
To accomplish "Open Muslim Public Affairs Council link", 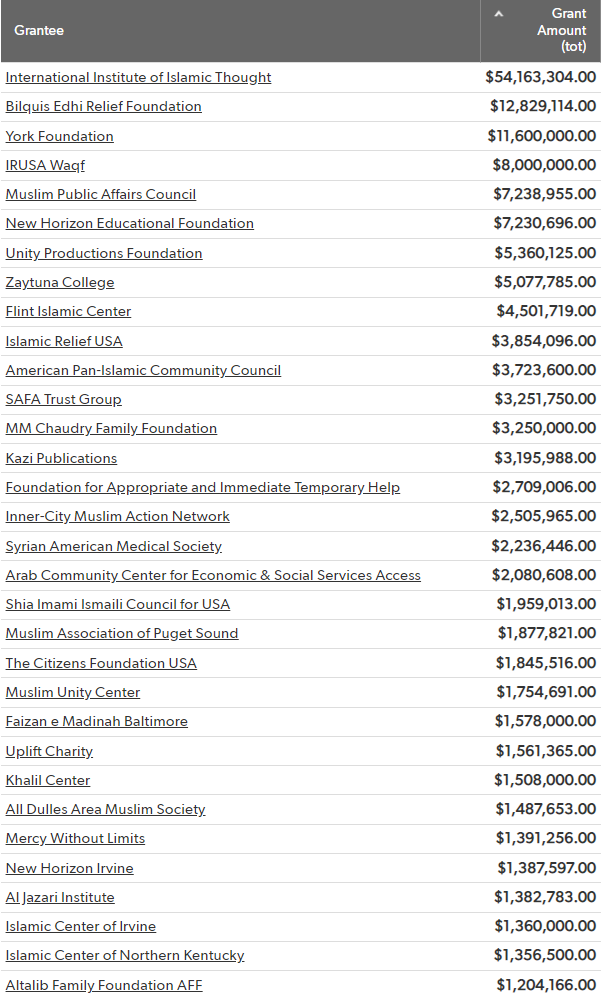I will click(100, 194).
